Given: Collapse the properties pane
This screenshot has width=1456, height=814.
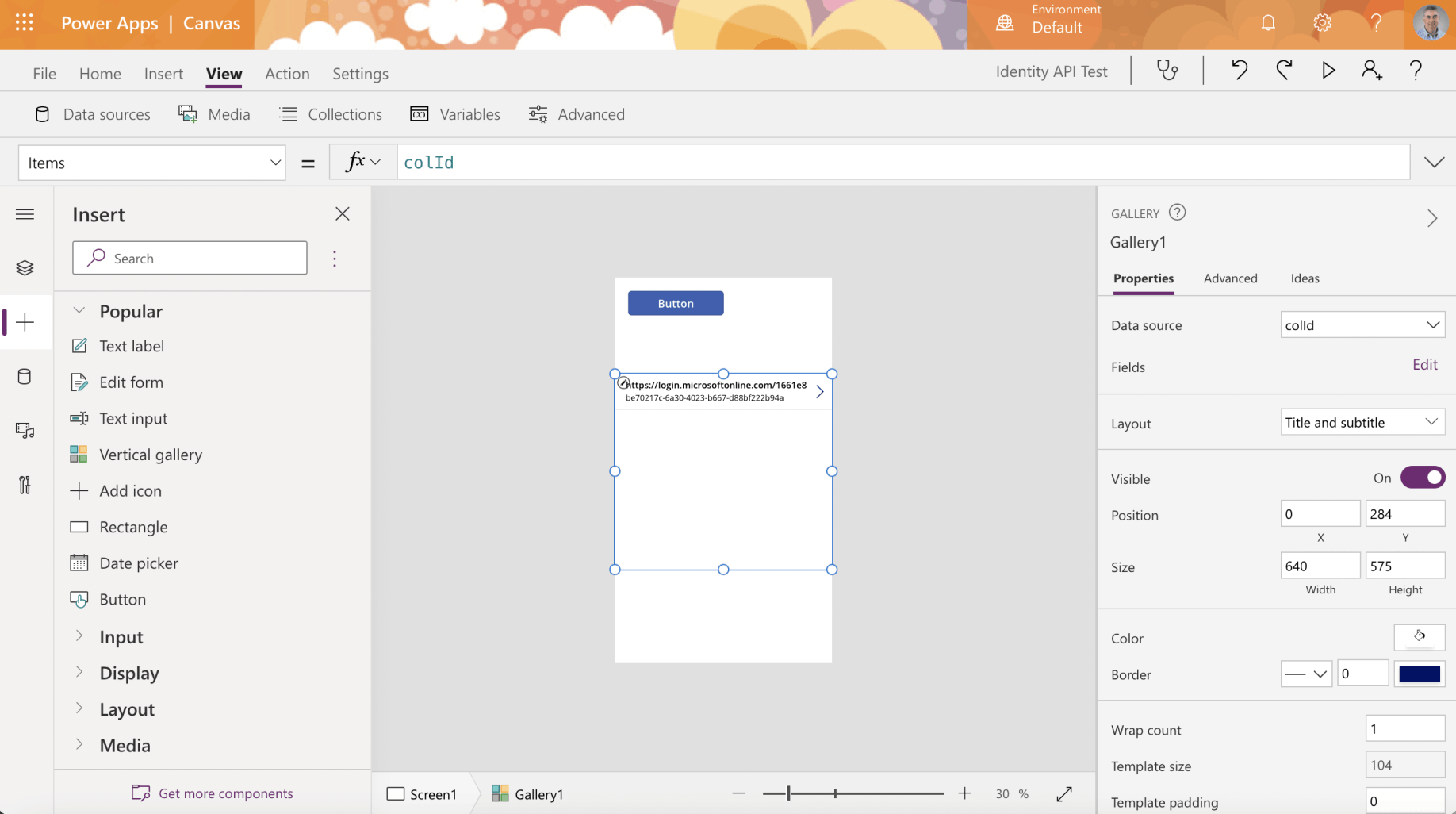Looking at the screenshot, I should [x=1432, y=218].
